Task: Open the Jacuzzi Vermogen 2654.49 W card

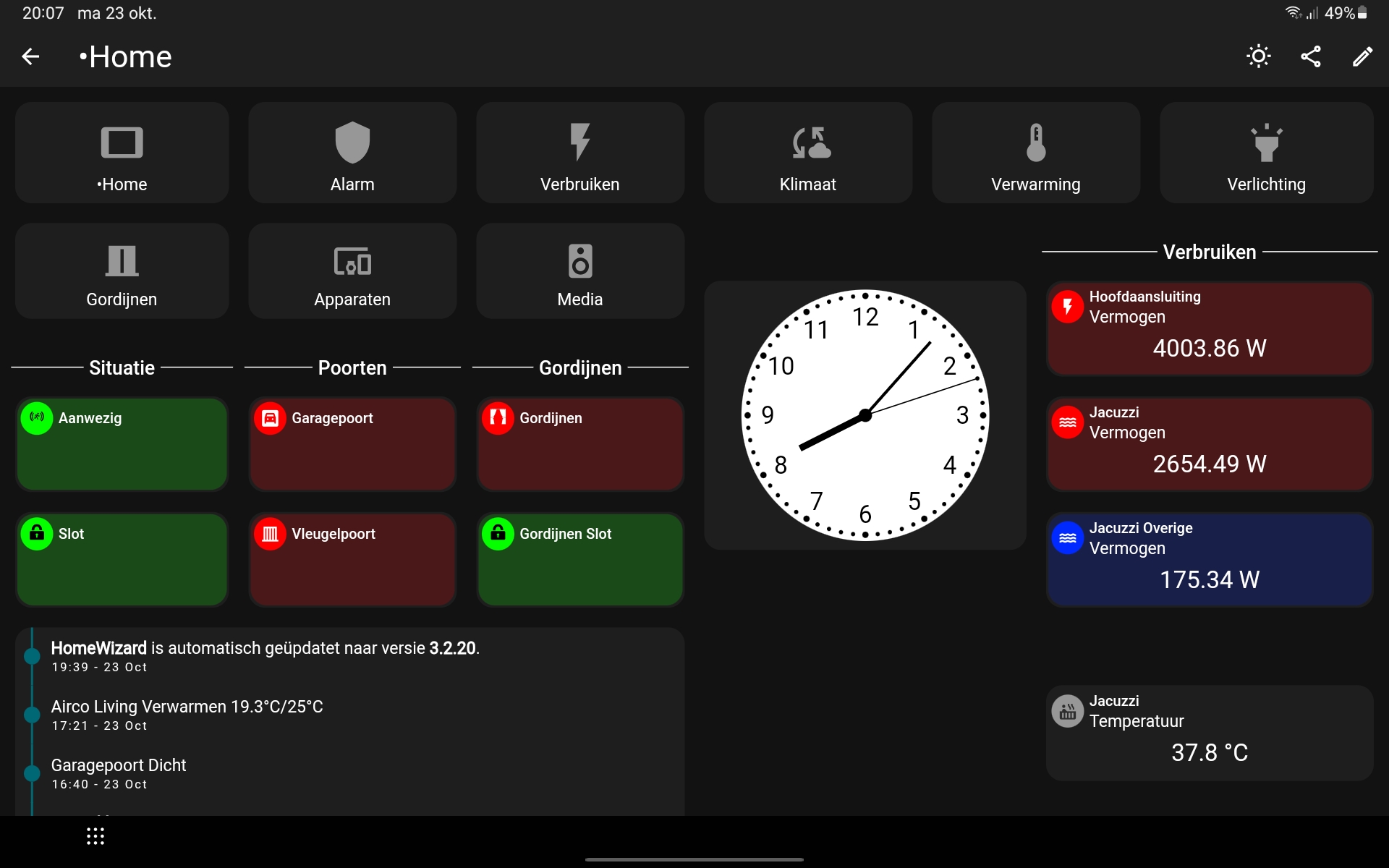Action: 1210,444
